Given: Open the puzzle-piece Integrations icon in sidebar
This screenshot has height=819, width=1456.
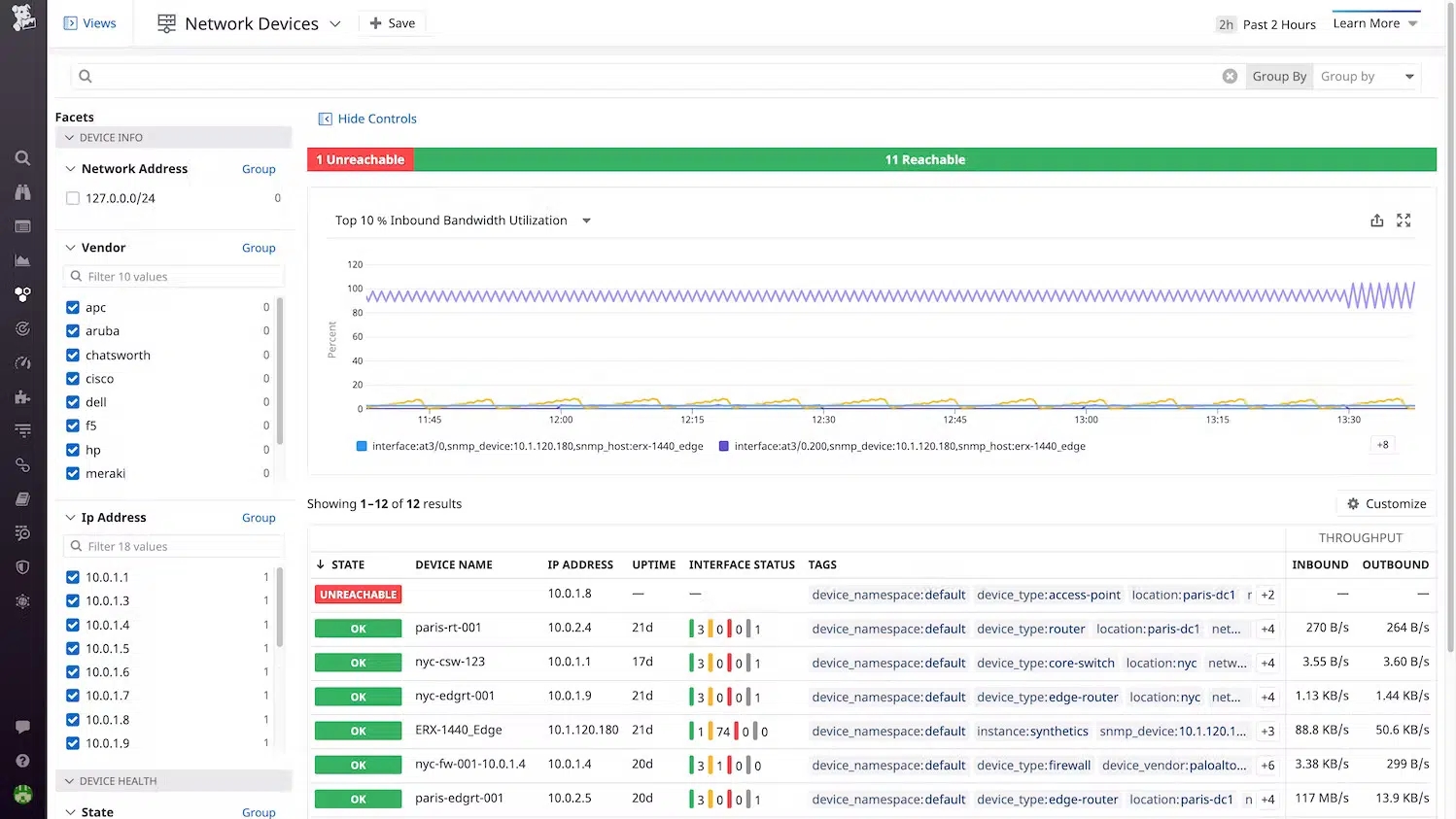Looking at the screenshot, I should coord(22,396).
